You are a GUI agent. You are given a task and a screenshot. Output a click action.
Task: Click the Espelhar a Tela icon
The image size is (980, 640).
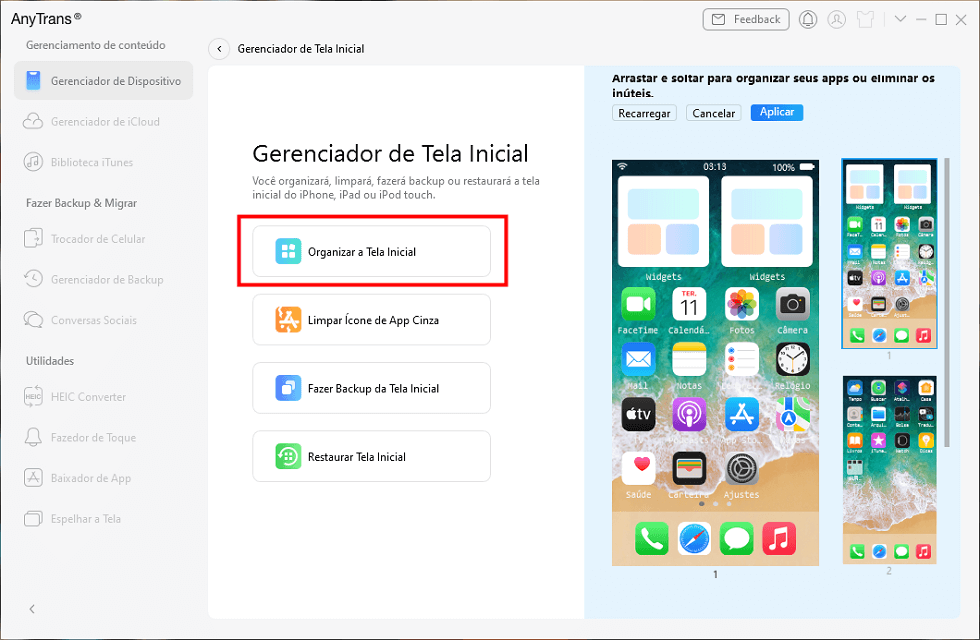pyautogui.click(x=33, y=519)
